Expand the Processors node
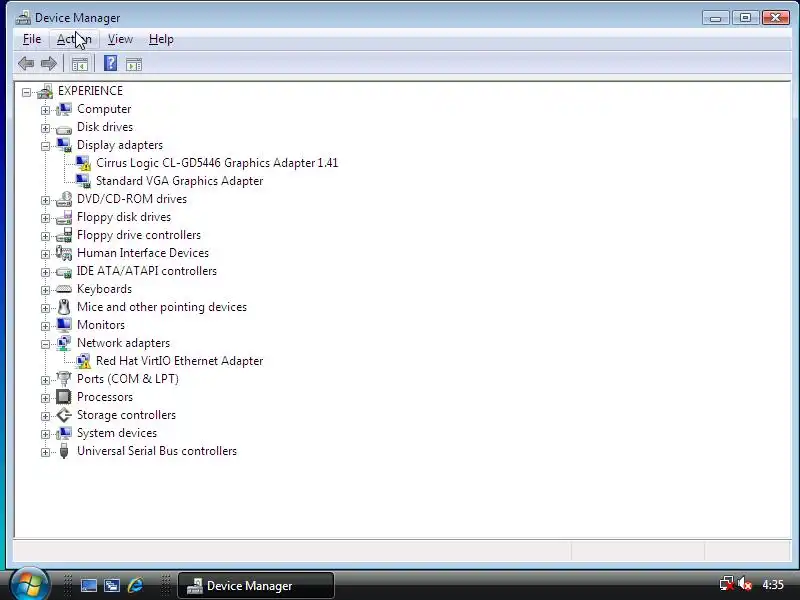800x600 pixels. point(45,398)
